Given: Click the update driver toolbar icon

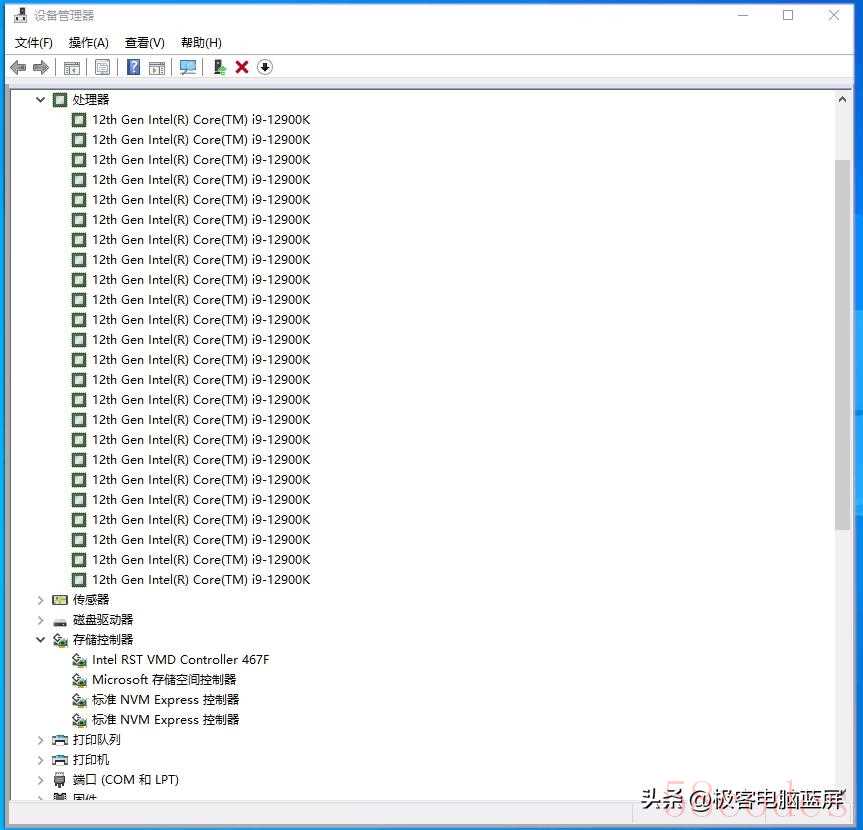Looking at the screenshot, I should pos(220,67).
